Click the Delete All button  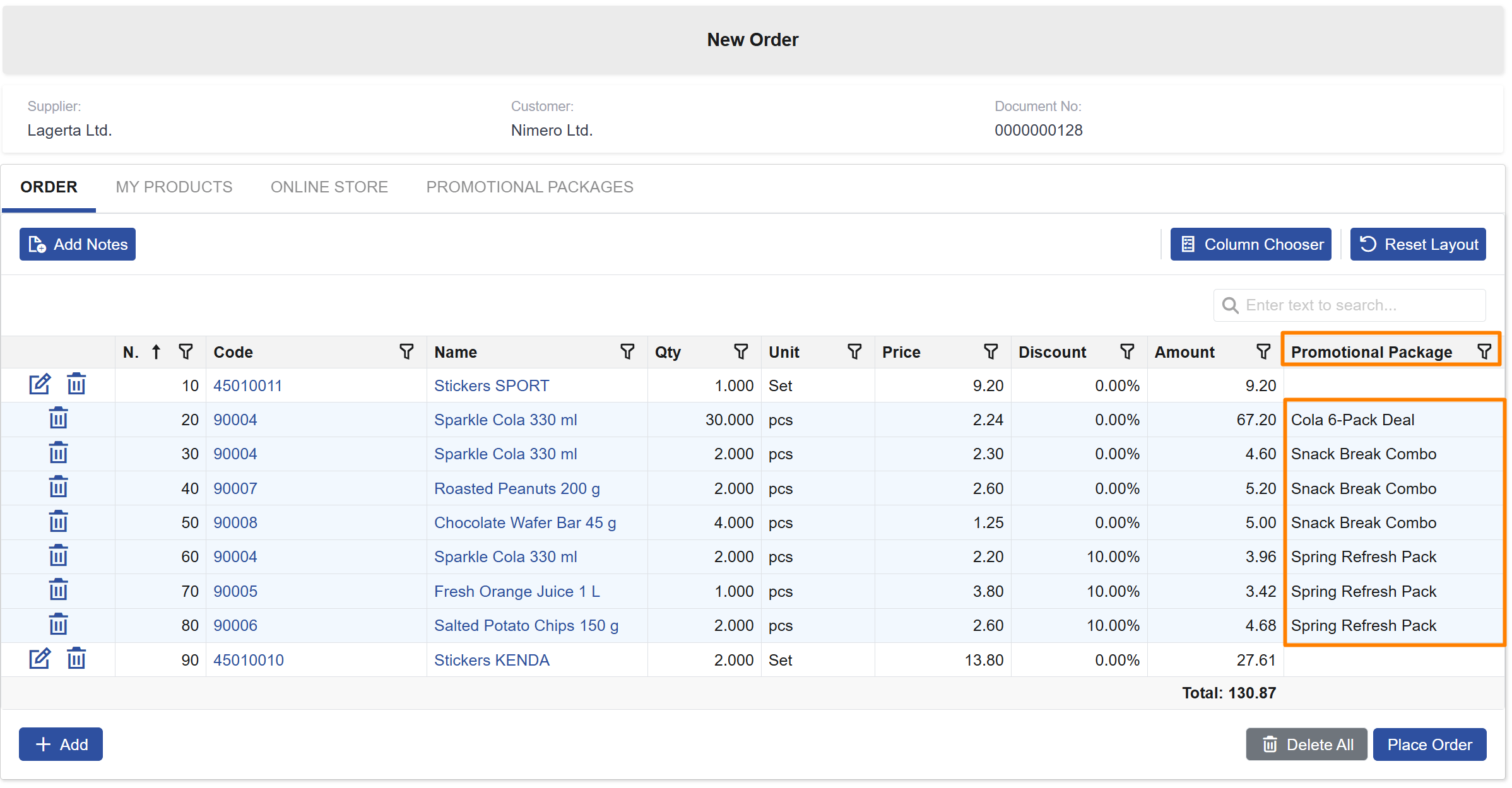[x=1306, y=744]
